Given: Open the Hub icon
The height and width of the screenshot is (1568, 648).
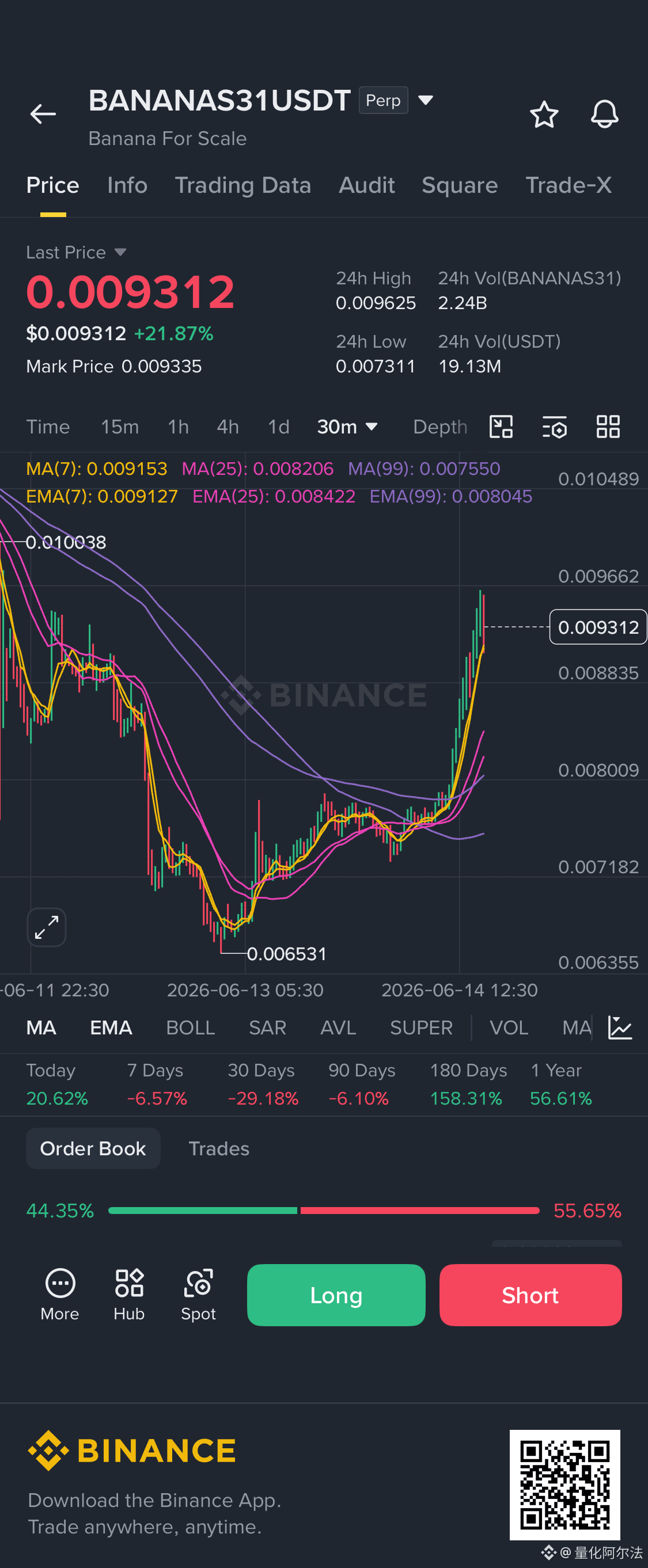Looking at the screenshot, I should (x=129, y=1295).
